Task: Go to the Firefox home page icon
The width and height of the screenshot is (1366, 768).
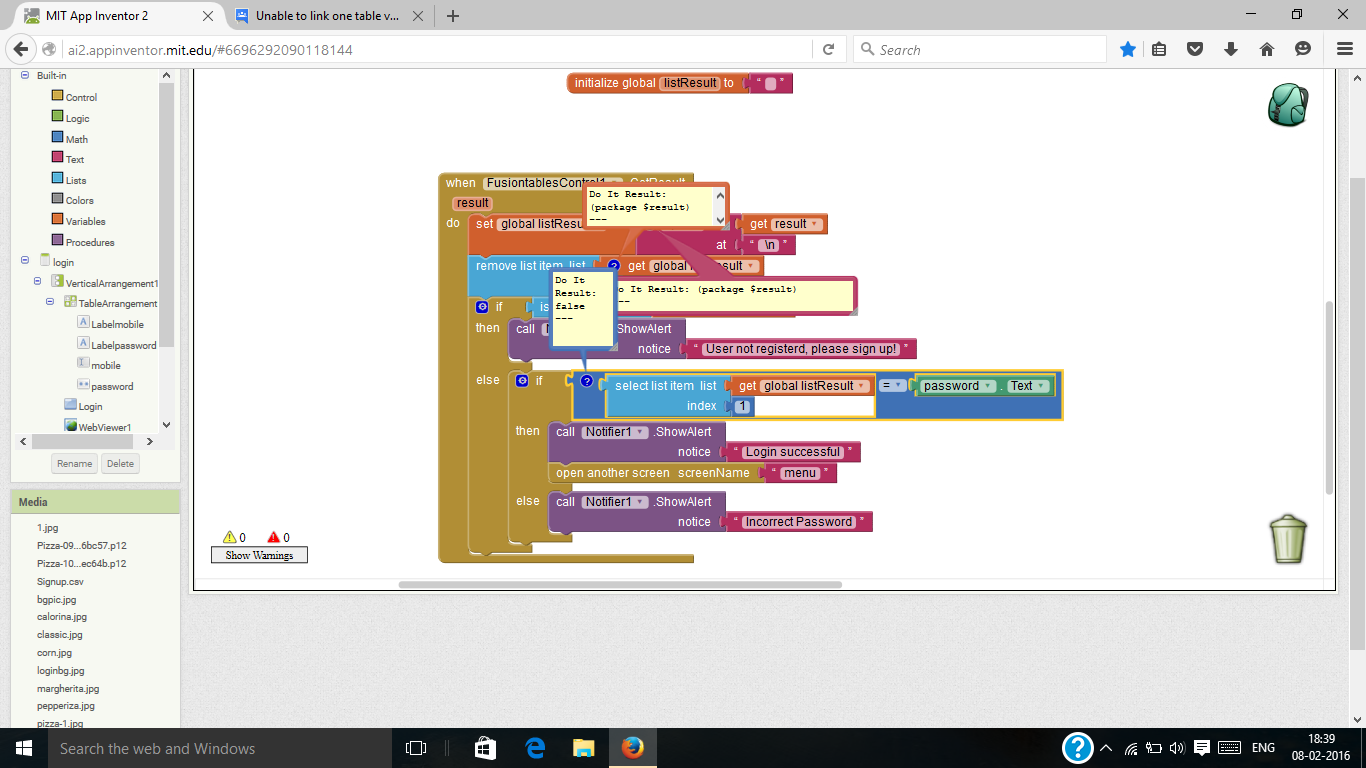Action: pos(1267,49)
